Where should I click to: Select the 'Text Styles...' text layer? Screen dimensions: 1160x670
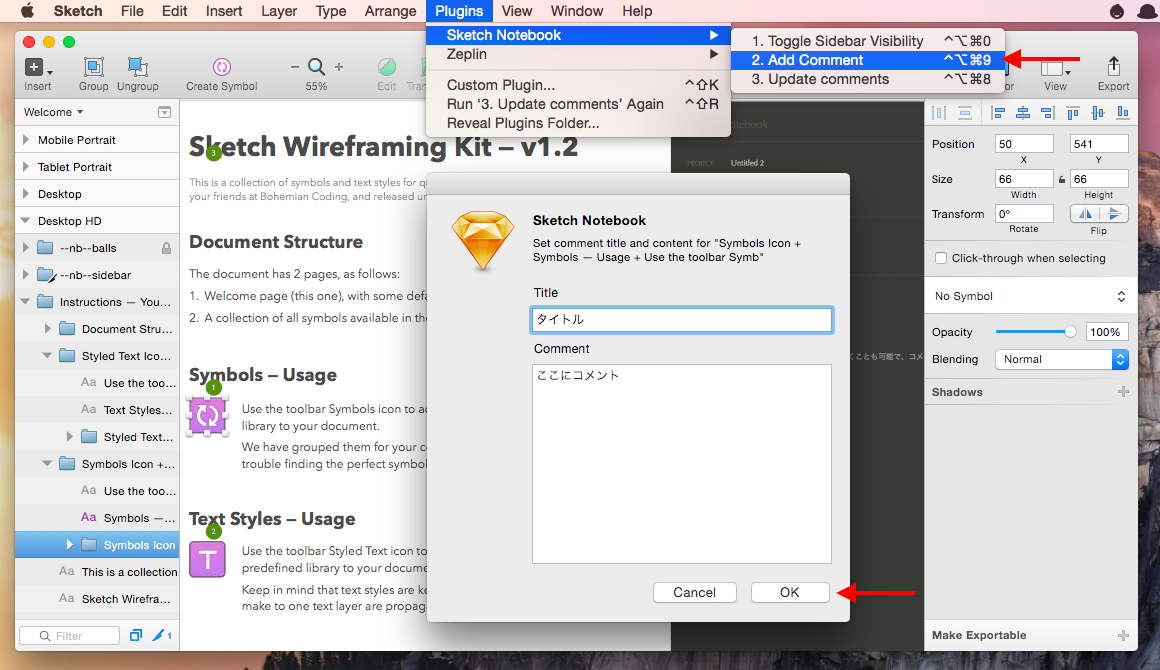click(x=97, y=410)
